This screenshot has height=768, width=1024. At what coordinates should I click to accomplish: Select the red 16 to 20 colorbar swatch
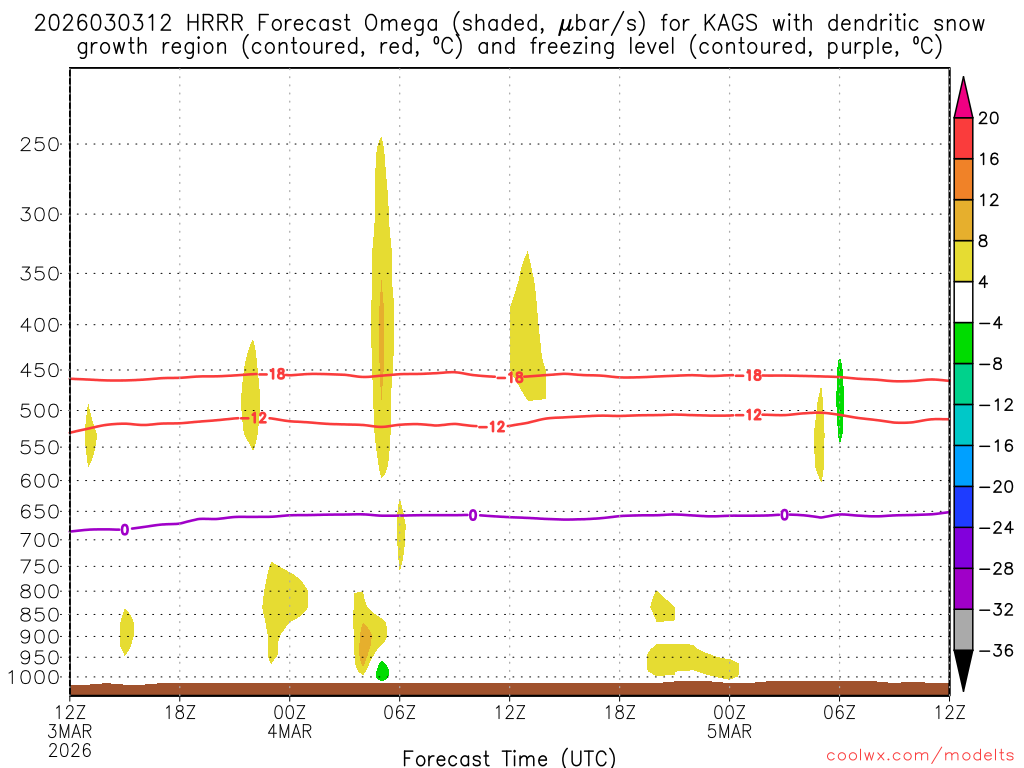[963, 138]
